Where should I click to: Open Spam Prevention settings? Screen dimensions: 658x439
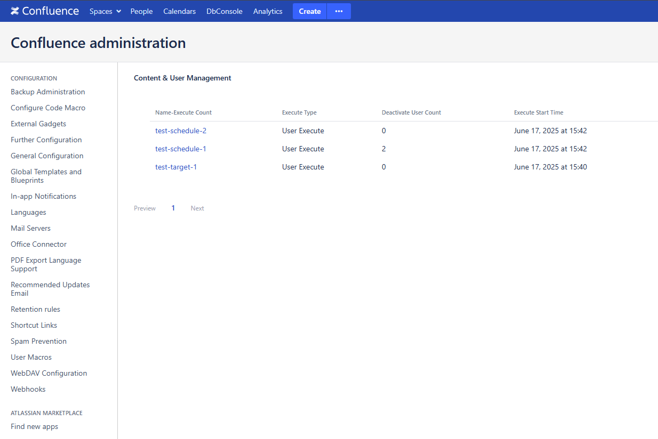39,341
